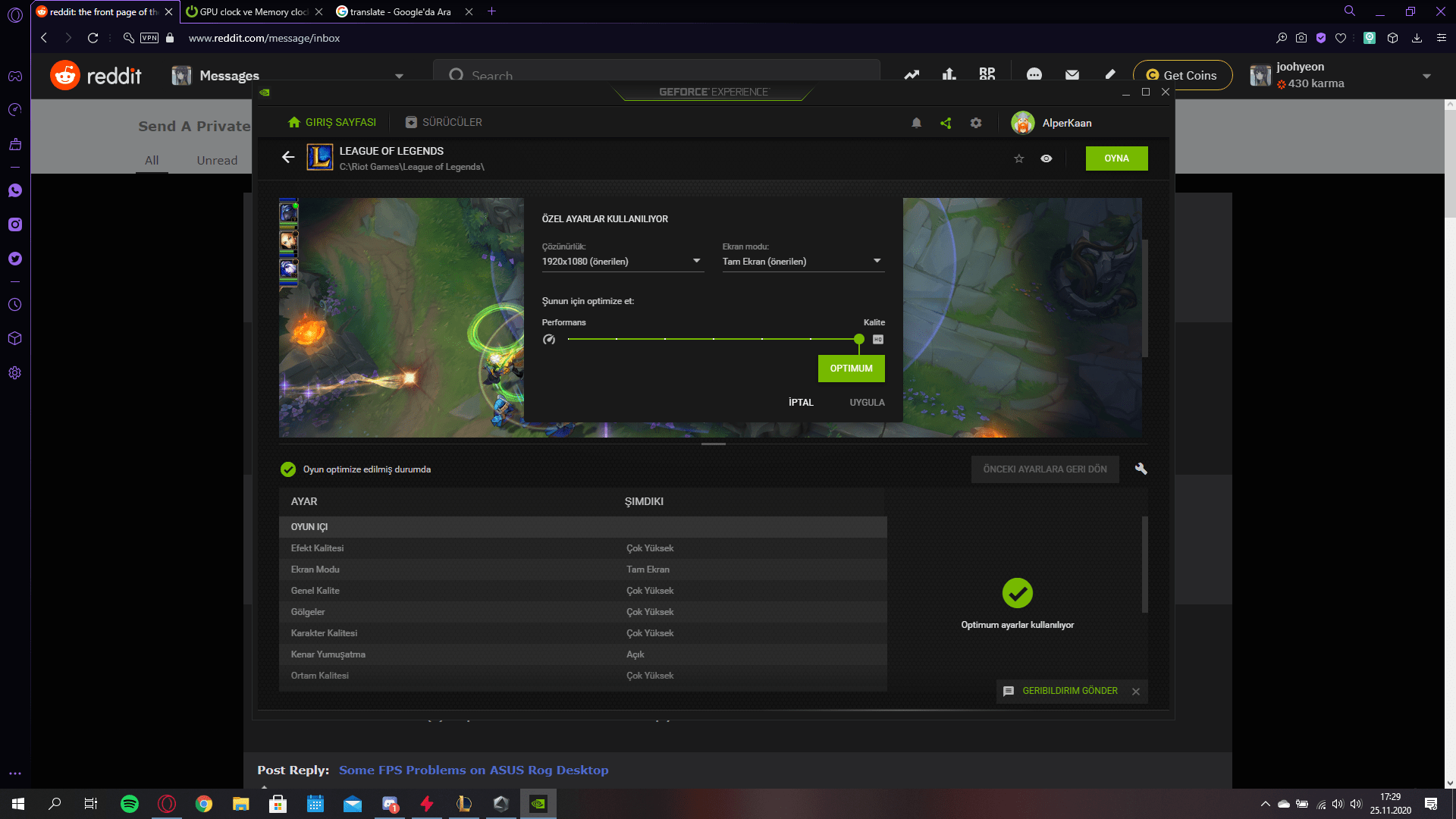Switch to the GİRİŞ SAYFASI tab

(x=332, y=122)
